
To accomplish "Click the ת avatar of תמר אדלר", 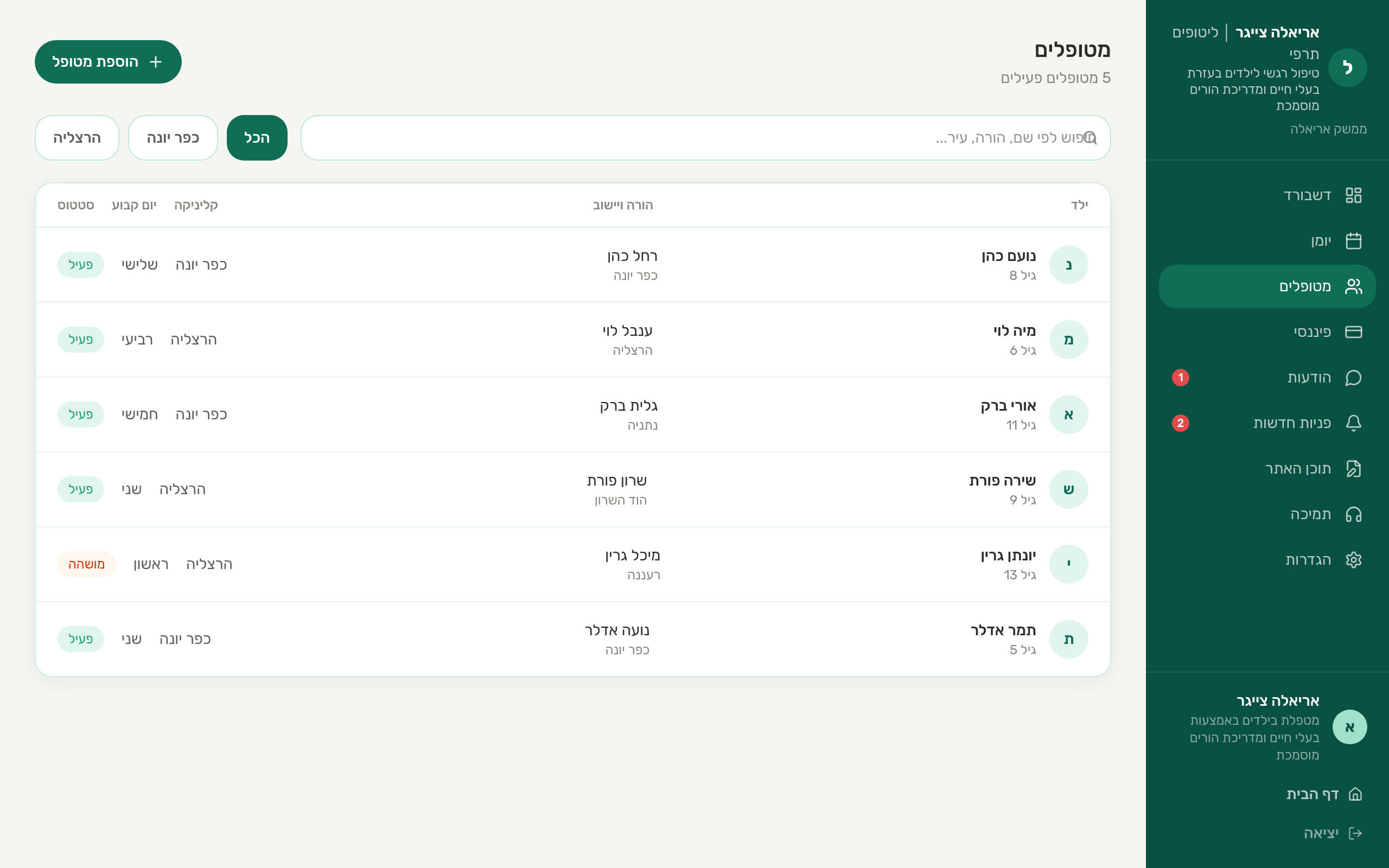I will click(x=1068, y=639).
